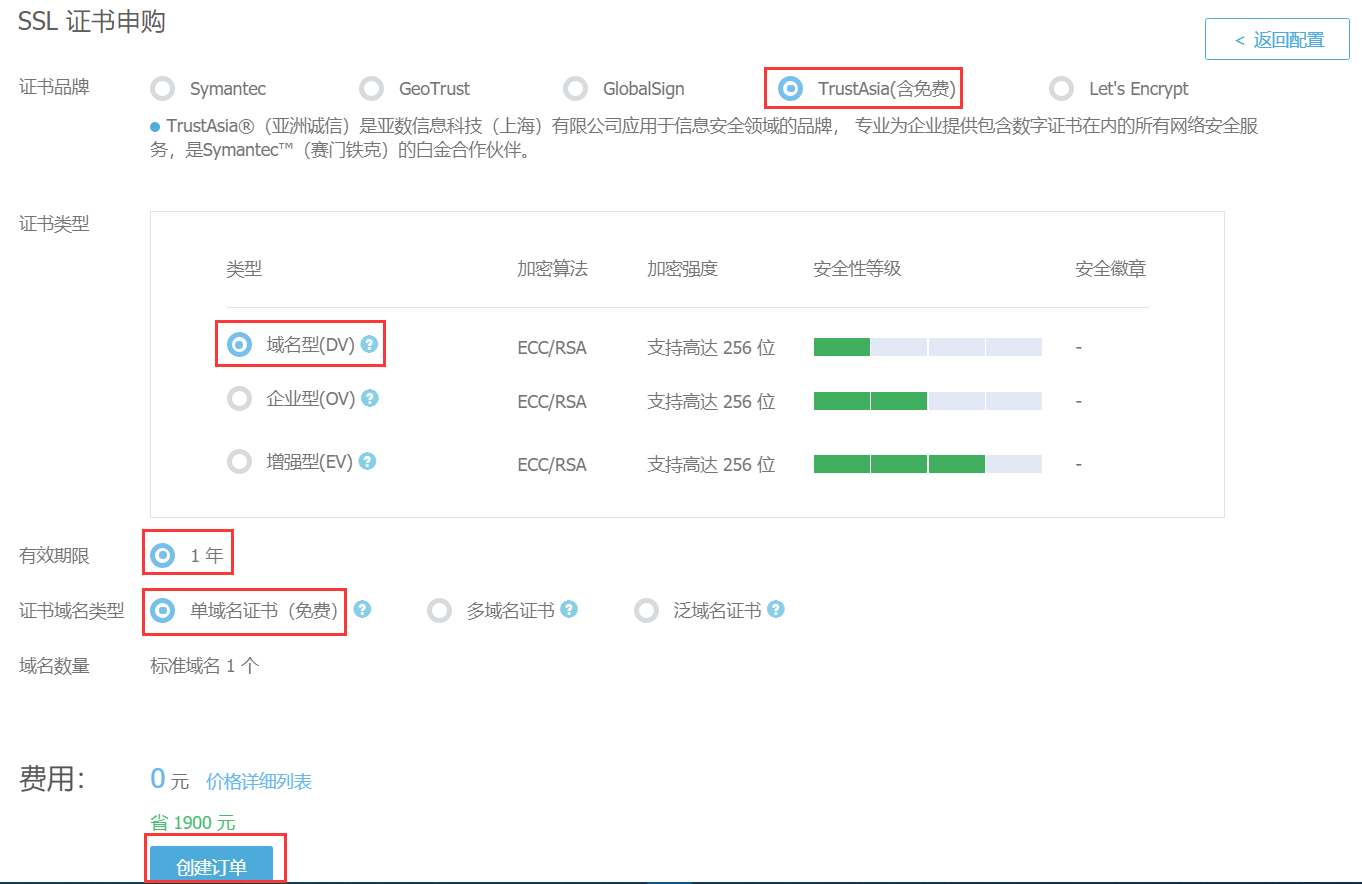Click the DV security level bar

click(927, 347)
